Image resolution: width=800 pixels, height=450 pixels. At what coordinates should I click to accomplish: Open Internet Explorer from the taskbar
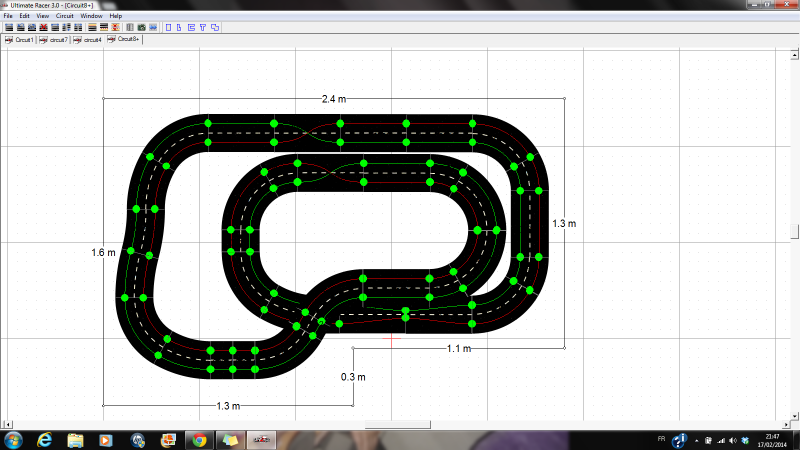[45, 440]
